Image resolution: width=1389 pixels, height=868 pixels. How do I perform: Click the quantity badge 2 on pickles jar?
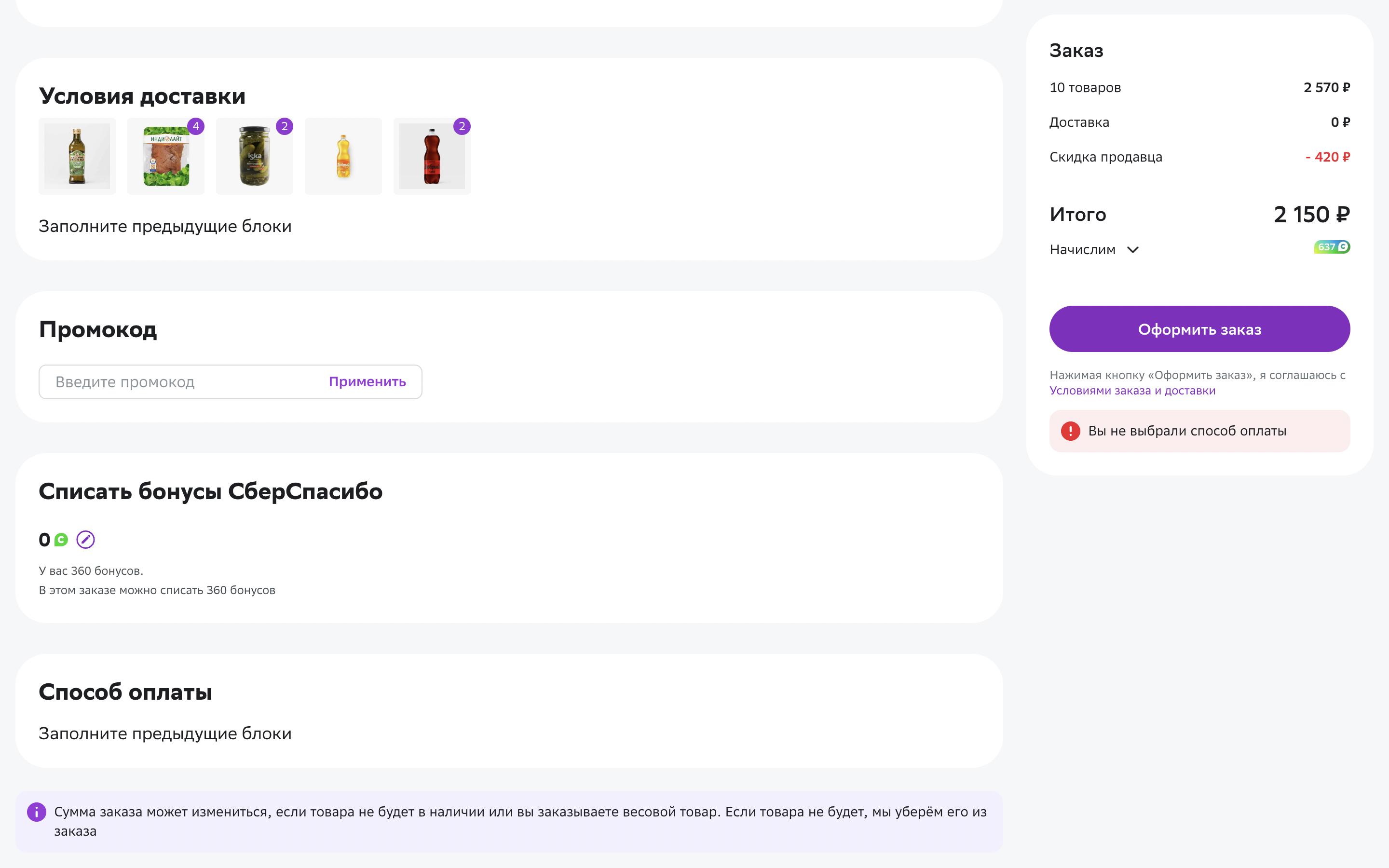tap(285, 126)
